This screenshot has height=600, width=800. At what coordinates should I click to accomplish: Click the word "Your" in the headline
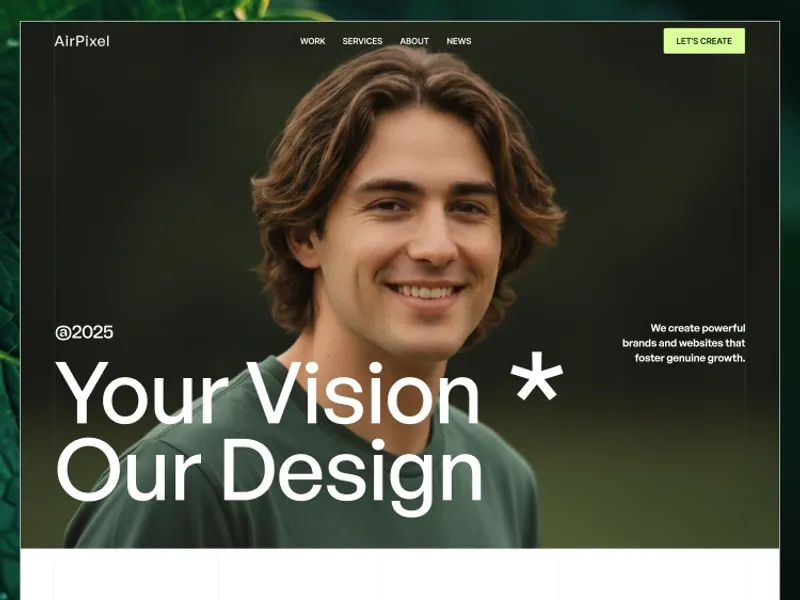click(141, 393)
